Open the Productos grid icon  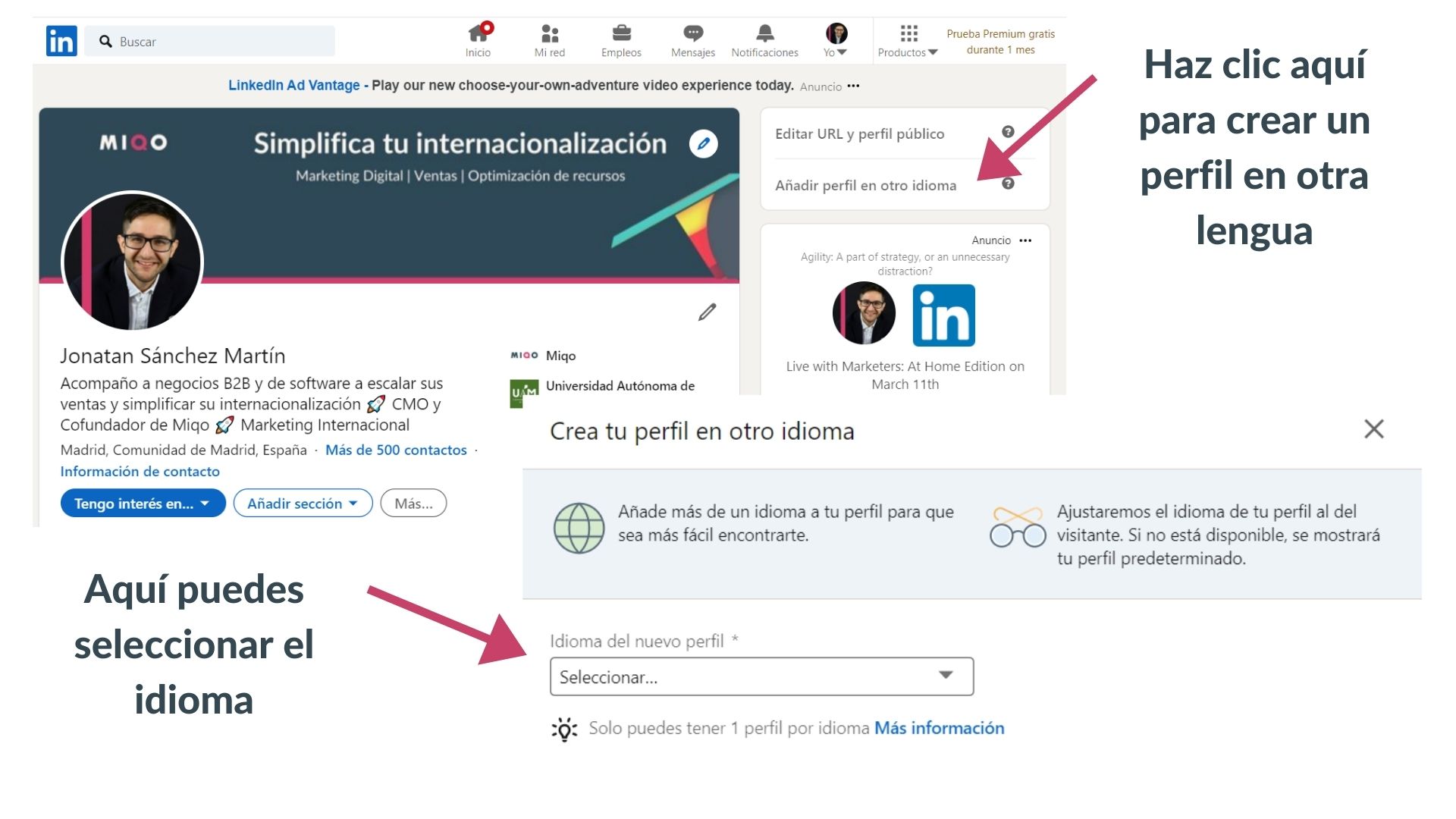point(907,33)
